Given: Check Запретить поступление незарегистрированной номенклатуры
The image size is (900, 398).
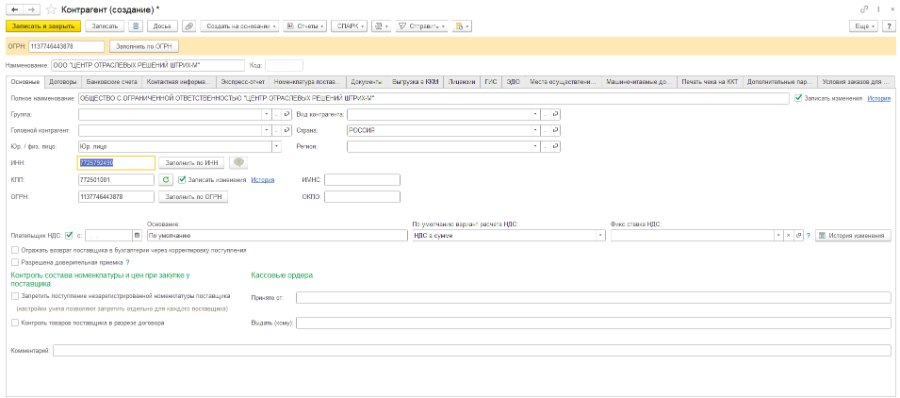Looking at the screenshot, I should [x=15, y=296].
